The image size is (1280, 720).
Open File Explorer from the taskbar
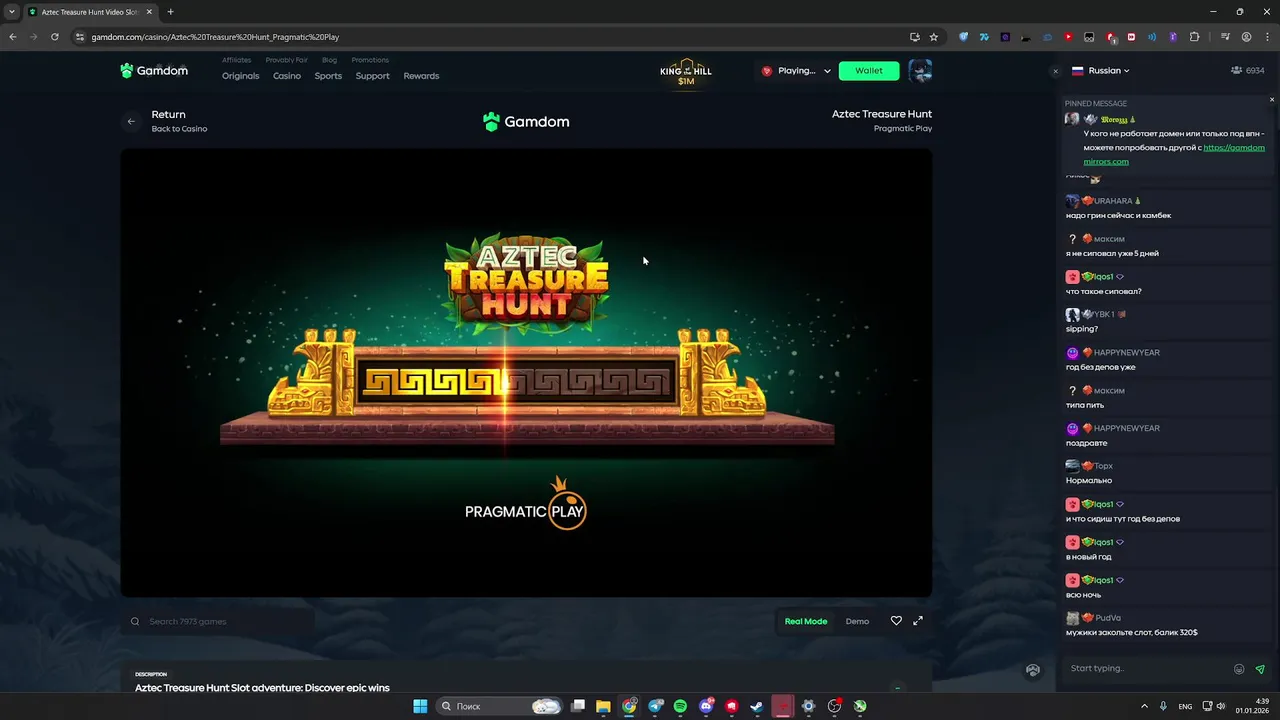603,706
